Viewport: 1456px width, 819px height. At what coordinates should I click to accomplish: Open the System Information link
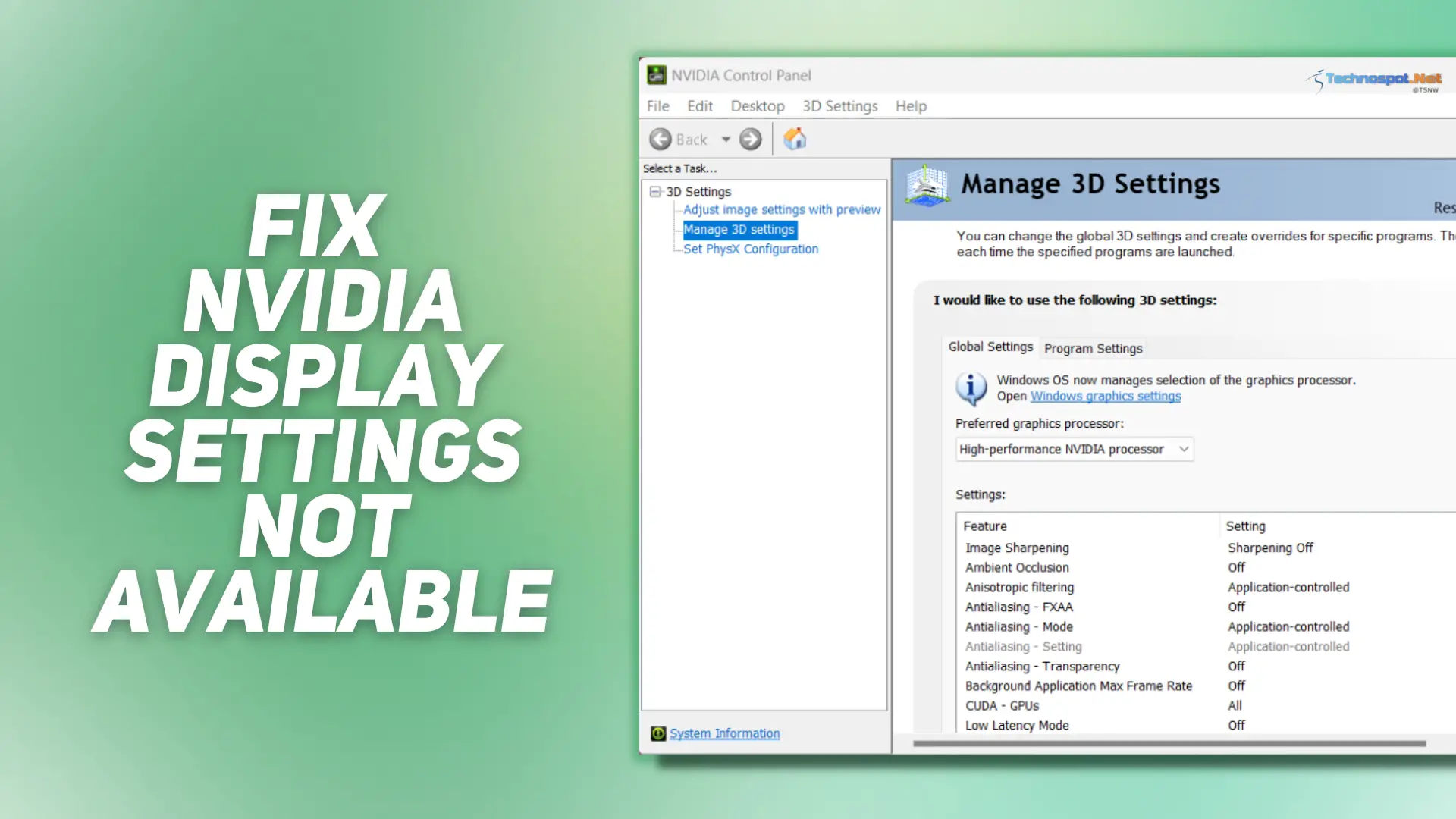tap(724, 733)
